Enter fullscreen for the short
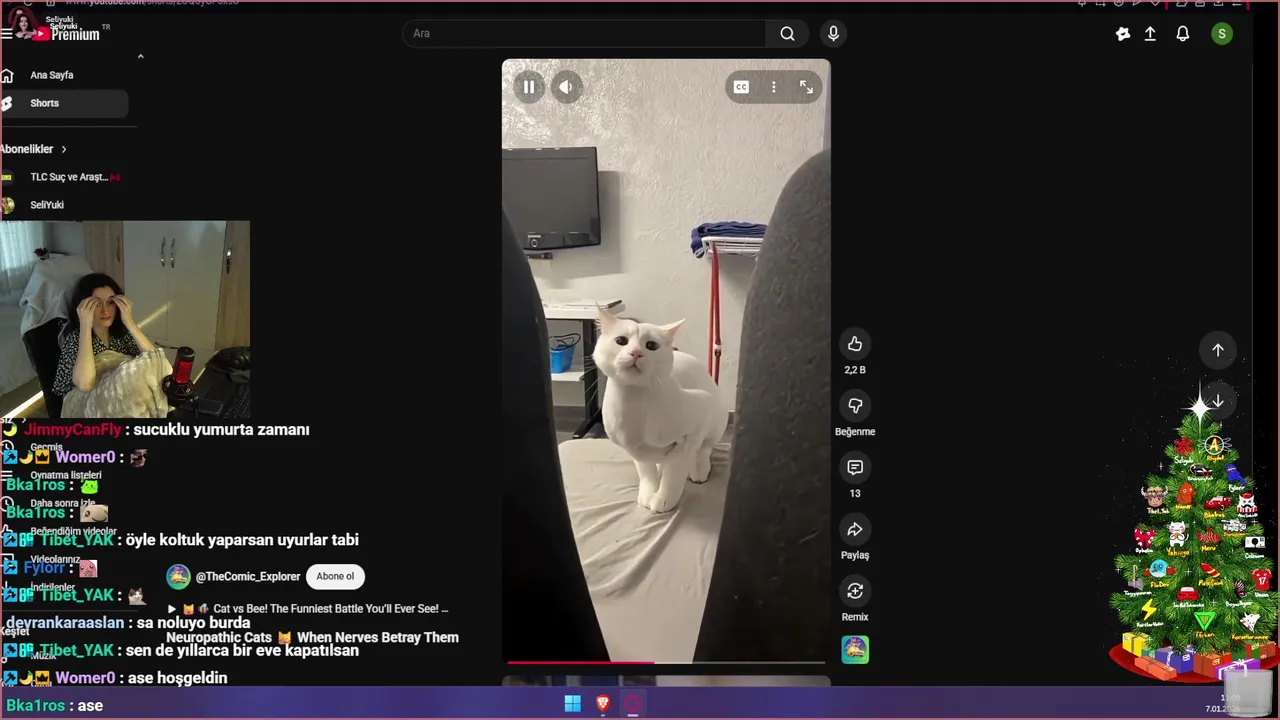 [806, 87]
